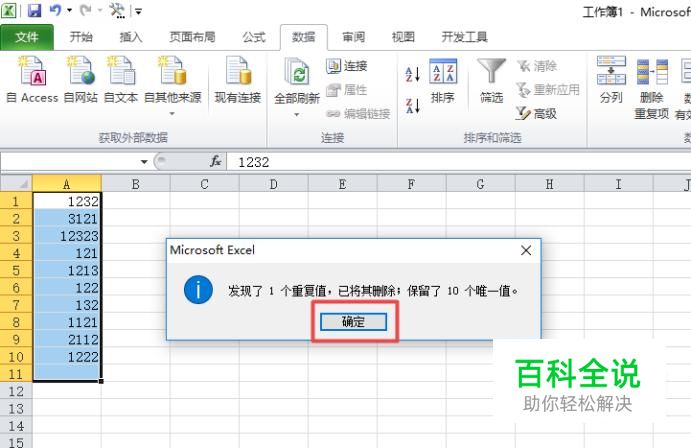Click the Select All corner of the sheet
Image resolution: width=691 pixels, height=448 pixels.
[16, 183]
